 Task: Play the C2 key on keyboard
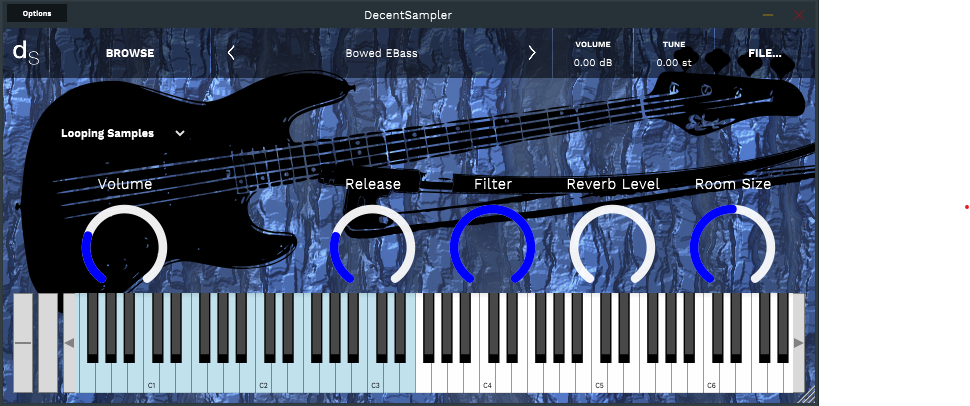tap(263, 378)
